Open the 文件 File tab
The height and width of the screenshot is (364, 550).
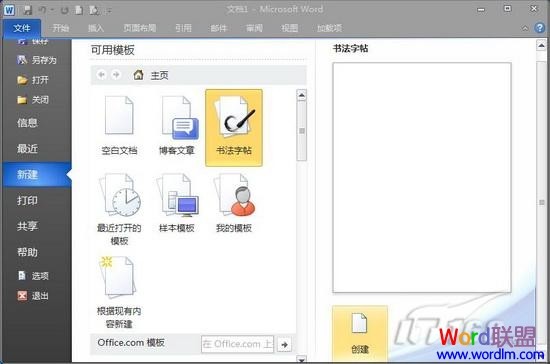point(22,28)
